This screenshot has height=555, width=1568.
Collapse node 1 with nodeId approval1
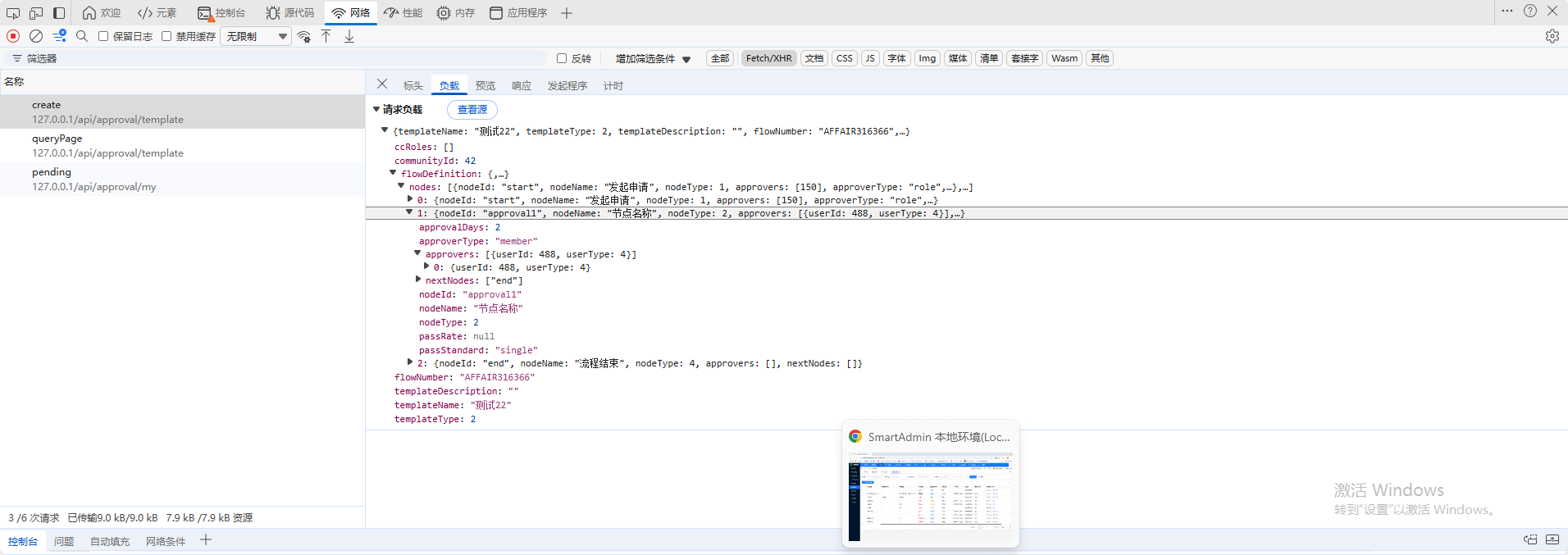(x=409, y=212)
